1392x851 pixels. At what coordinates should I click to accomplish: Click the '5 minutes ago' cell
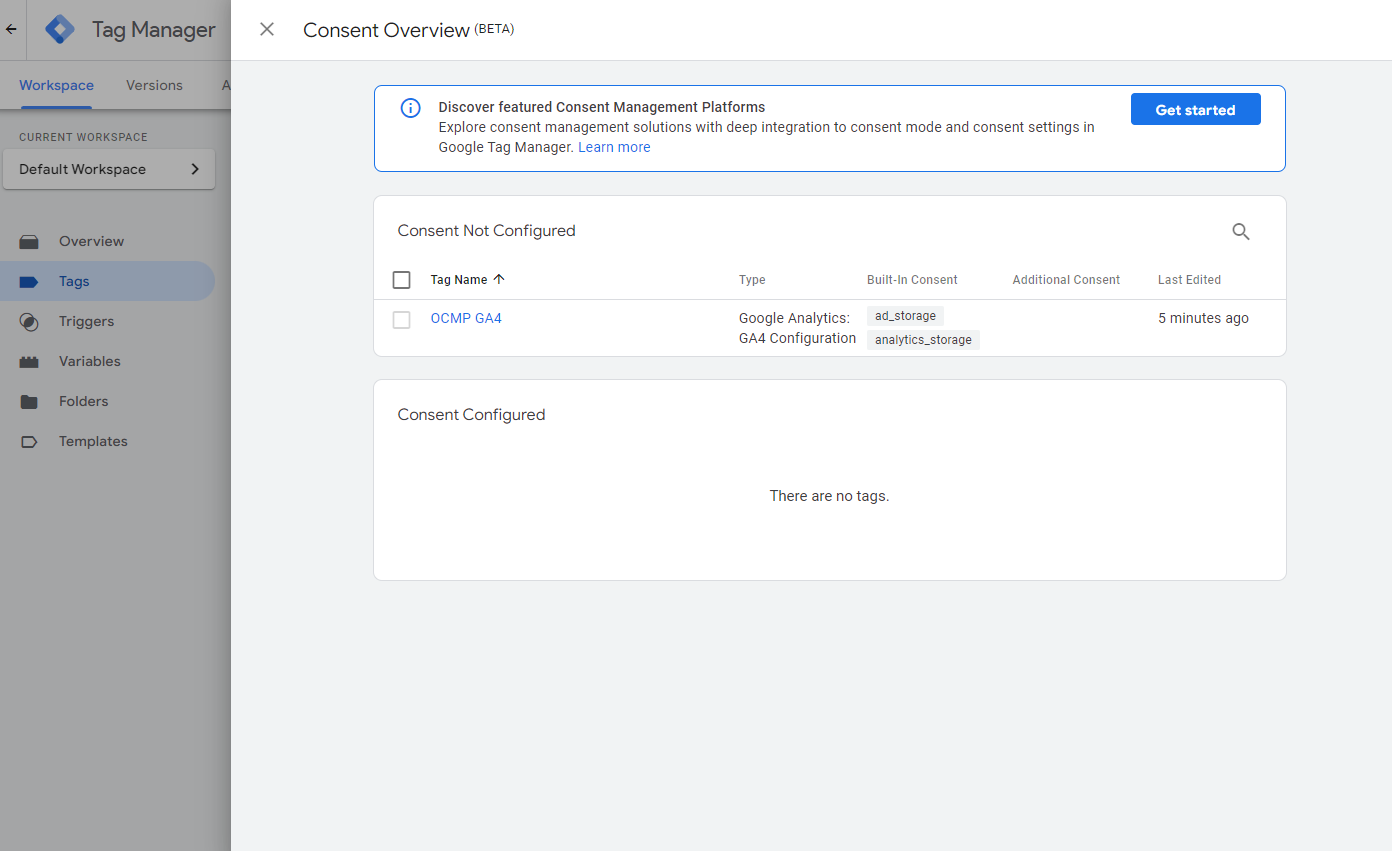[x=1203, y=318]
